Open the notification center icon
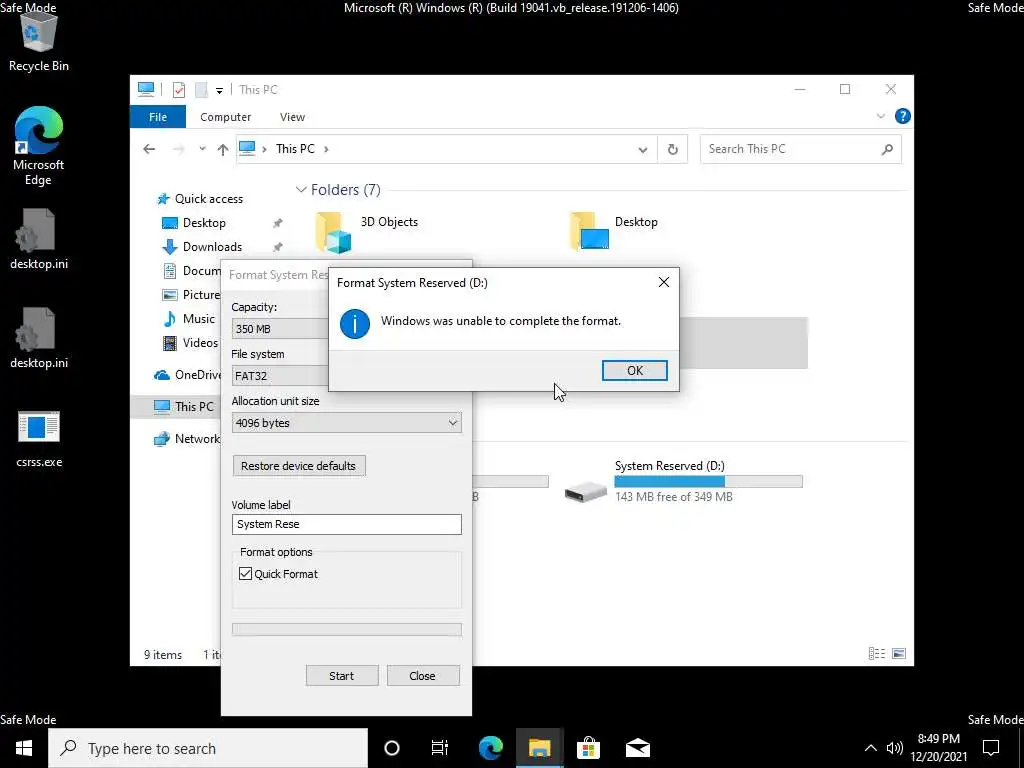This screenshot has width=1024, height=768. (991, 748)
